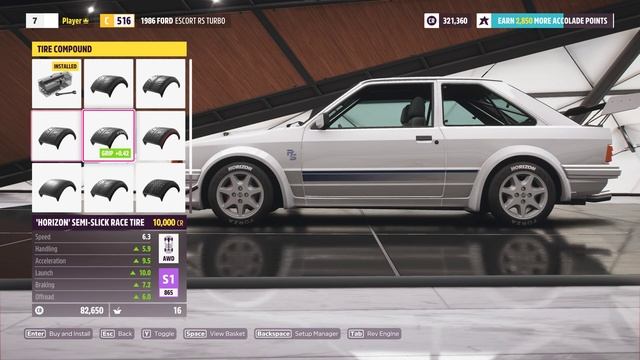Click the Handling 5.9 stat row
This screenshot has height=360, width=640.
click(x=93, y=249)
